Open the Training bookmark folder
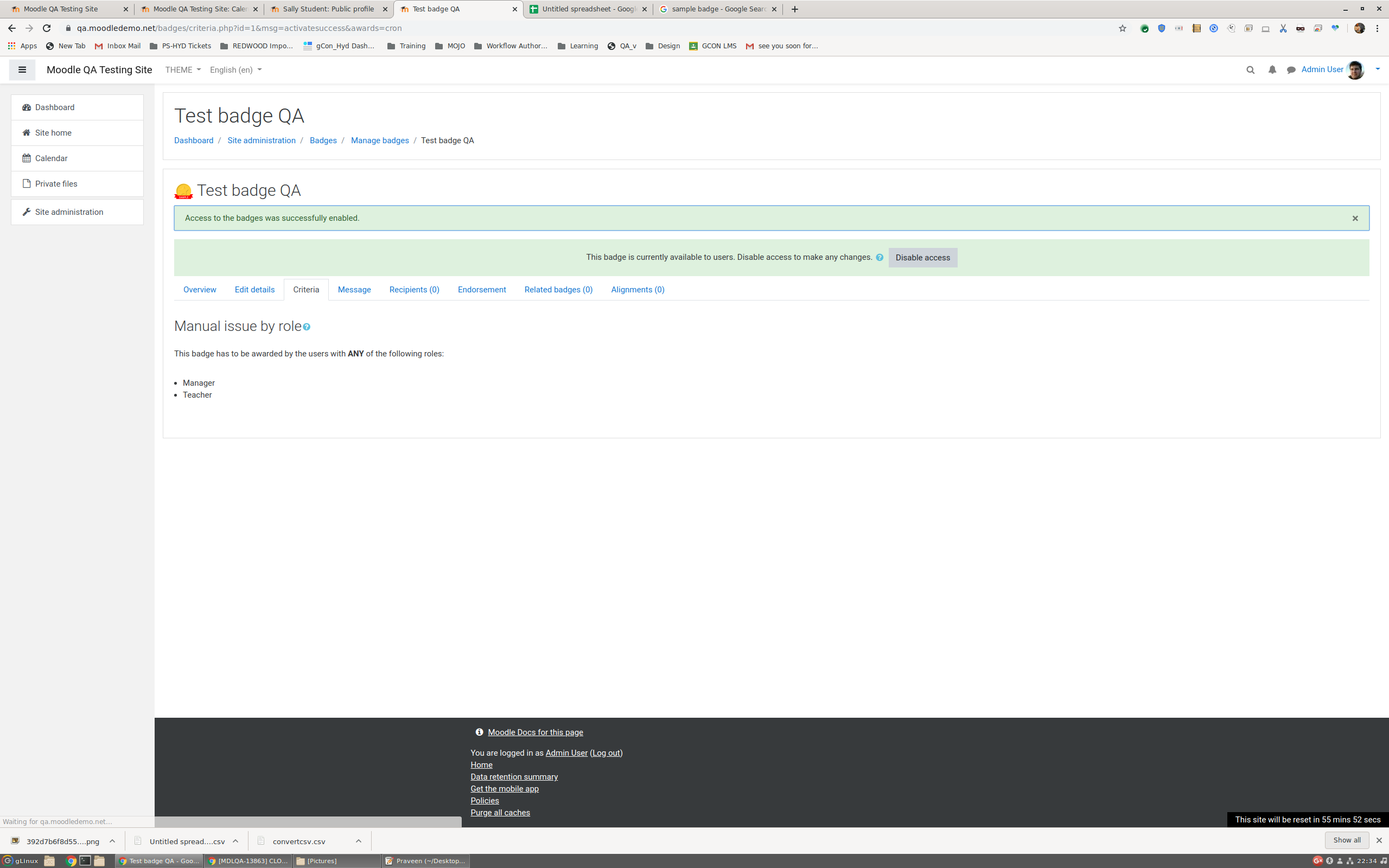The height and width of the screenshot is (868, 1389). click(406, 46)
